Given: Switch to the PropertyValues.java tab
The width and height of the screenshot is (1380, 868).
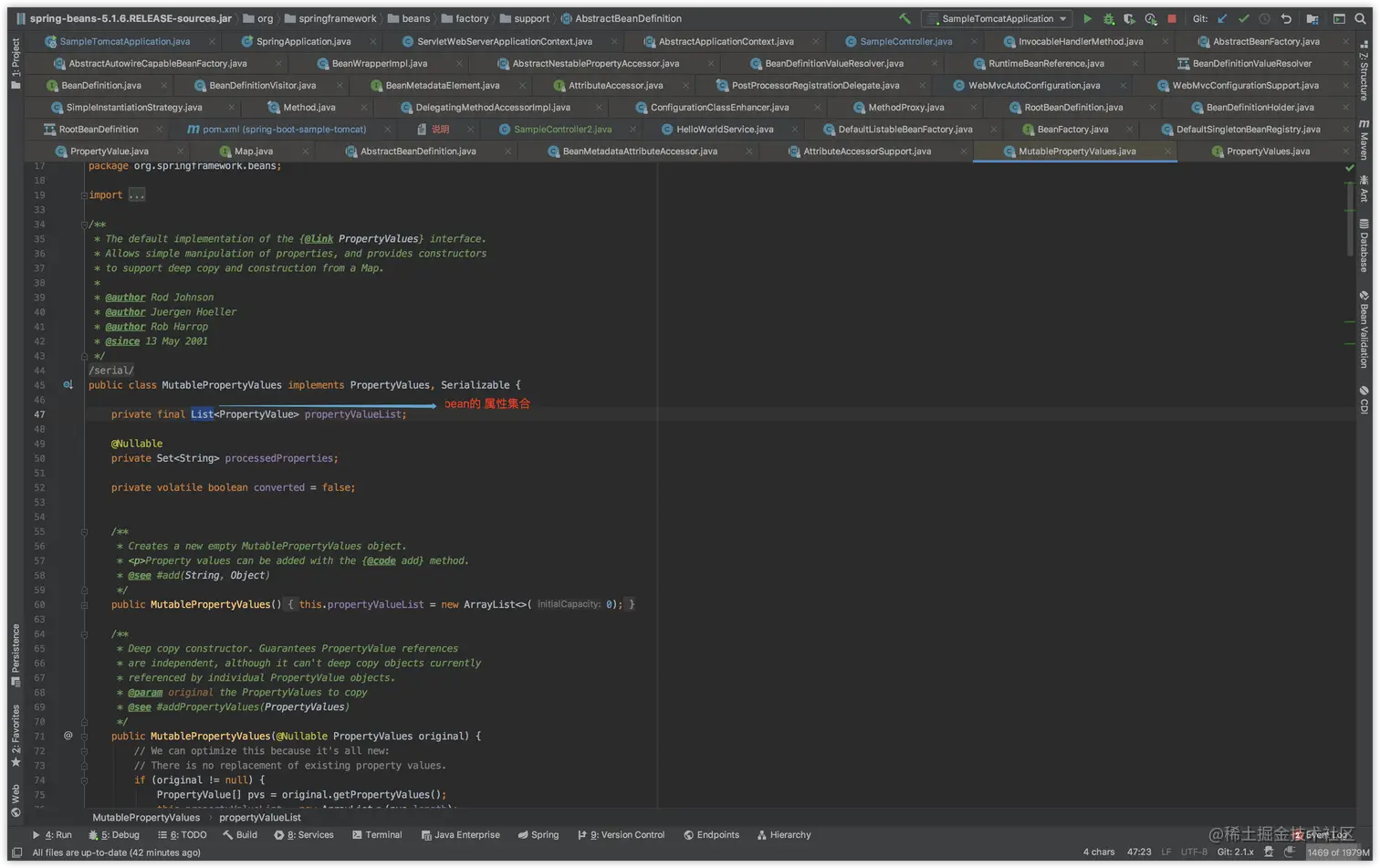Looking at the screenshot, I should click(1268, 152).
